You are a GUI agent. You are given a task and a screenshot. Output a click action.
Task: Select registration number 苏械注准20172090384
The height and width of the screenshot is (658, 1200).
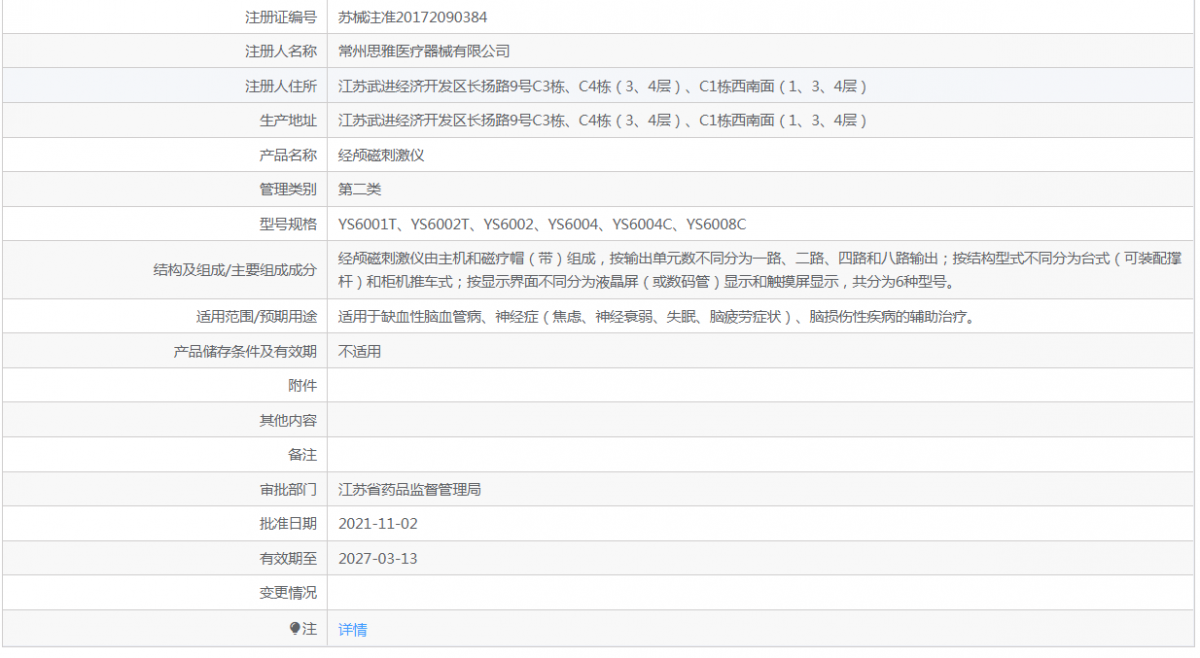coord(413,17)
